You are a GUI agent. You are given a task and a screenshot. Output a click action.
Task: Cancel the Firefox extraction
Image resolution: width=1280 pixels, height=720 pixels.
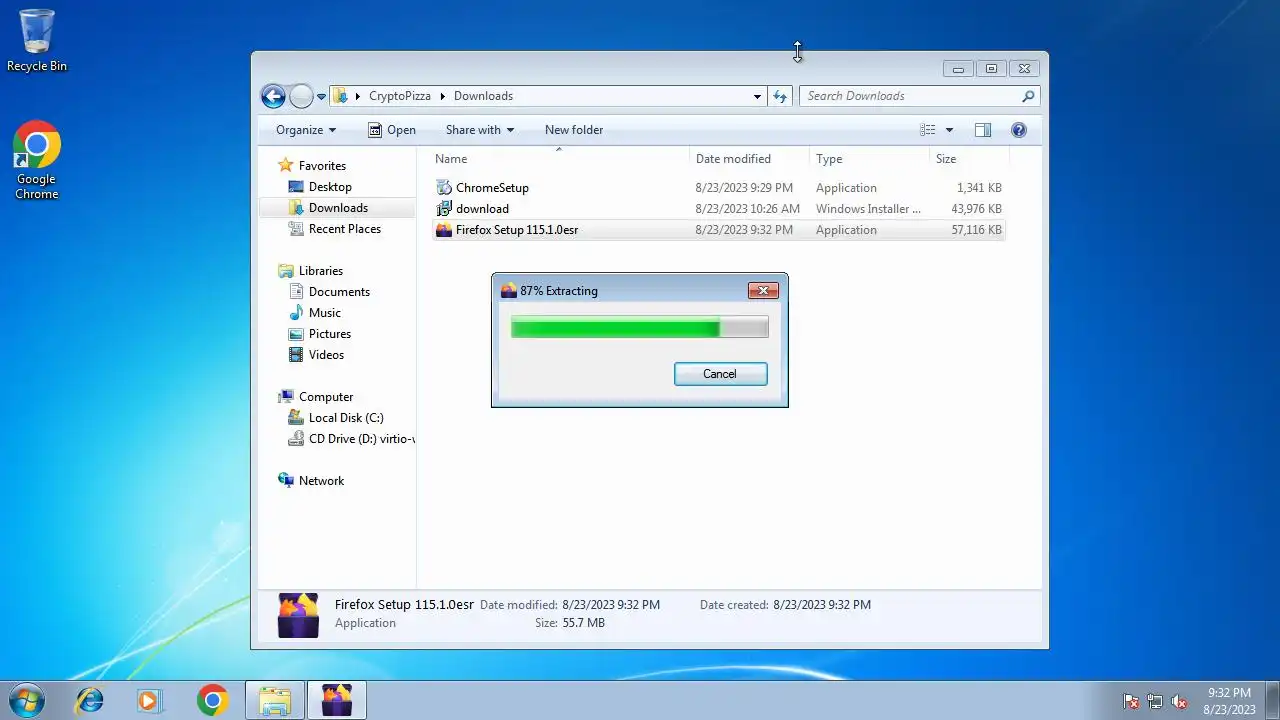[x=720, y=374]
